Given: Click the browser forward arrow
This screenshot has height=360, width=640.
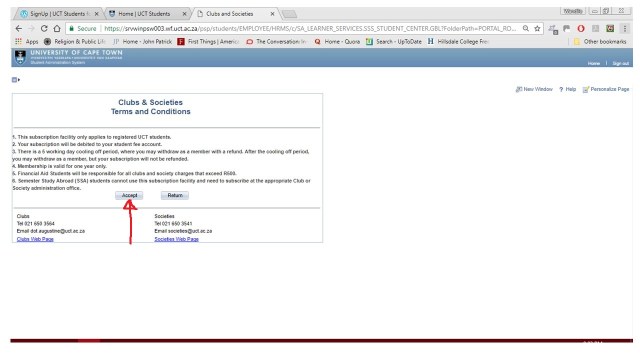Looking at the screenshot, I should click(x=31, y=29).
